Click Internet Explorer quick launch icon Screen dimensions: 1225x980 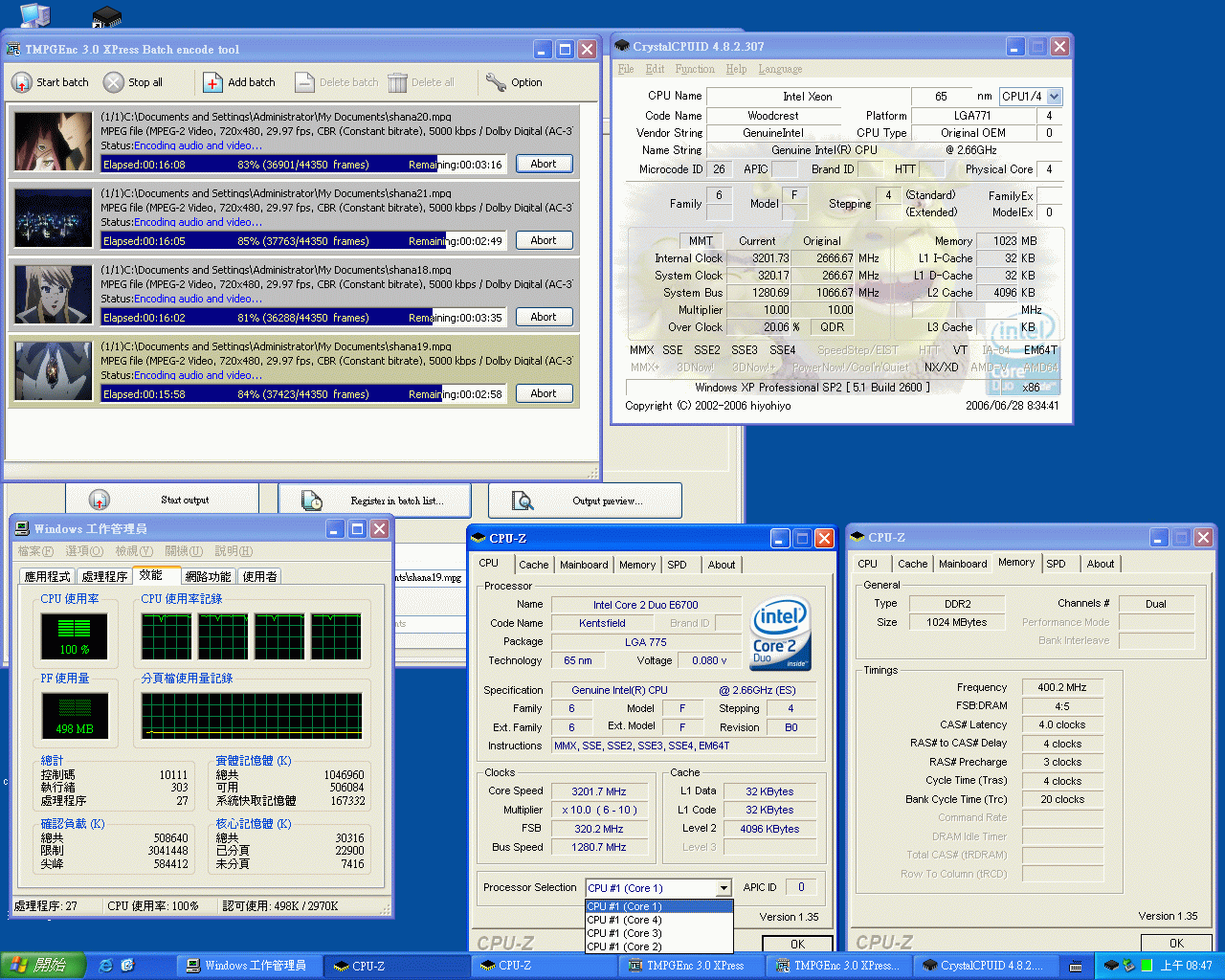[x=106, y=966]
